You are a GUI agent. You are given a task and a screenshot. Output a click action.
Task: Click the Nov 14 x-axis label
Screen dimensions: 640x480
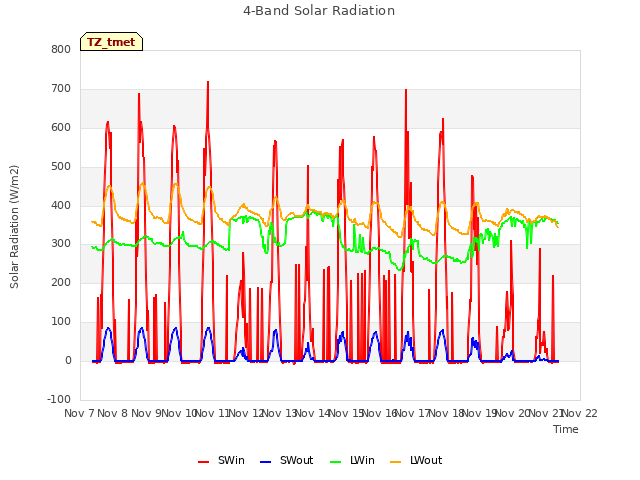[x=312, y=413]
